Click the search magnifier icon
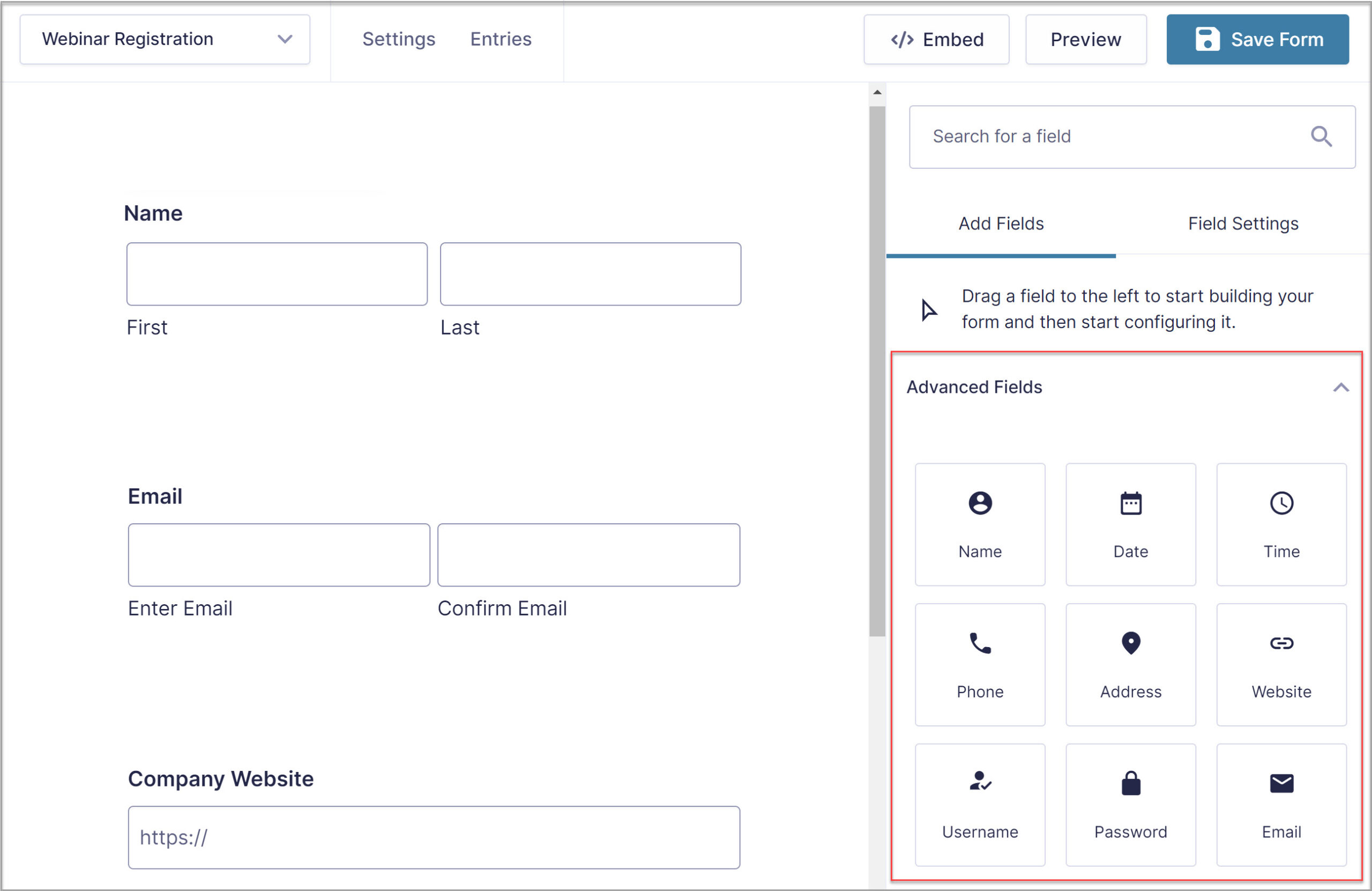The image size is (1372, 891). (x=1321, y=137)
